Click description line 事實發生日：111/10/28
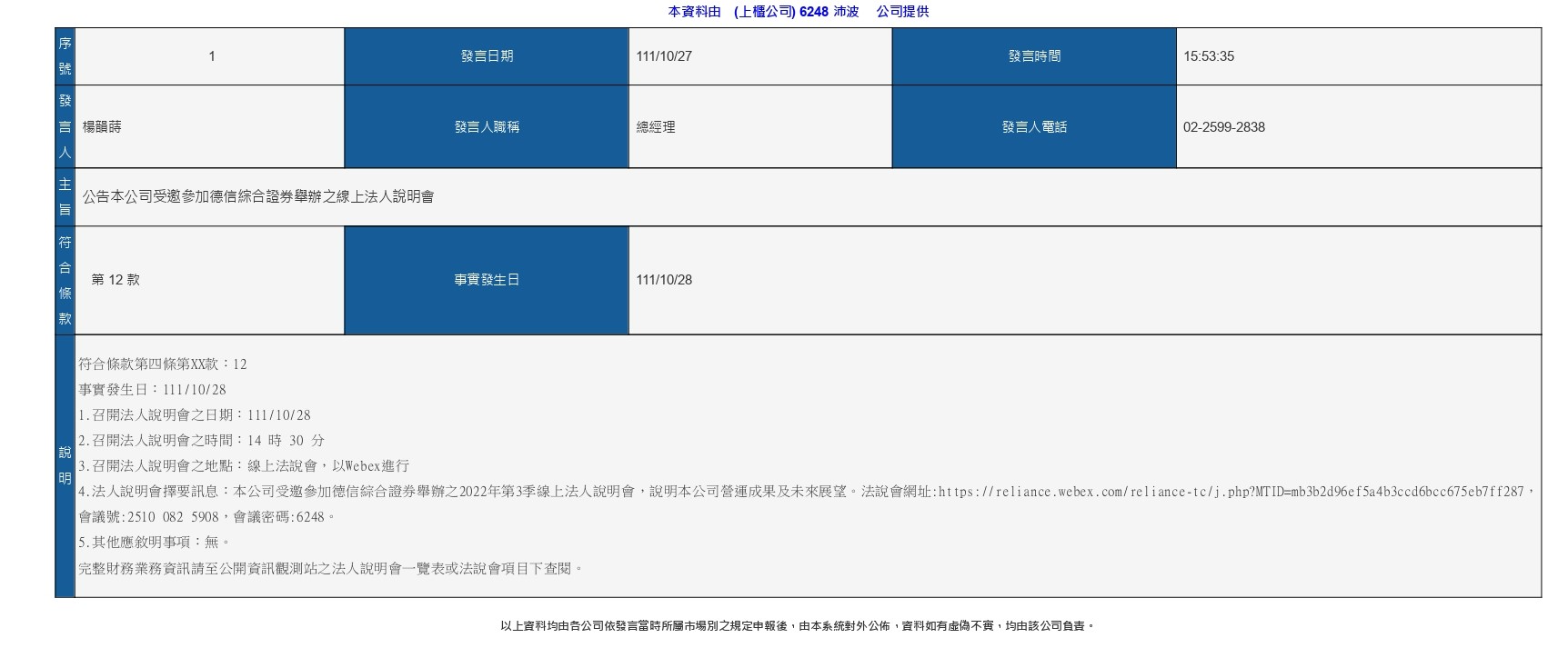This screenshot has width=1568, height=658. (152, 390)
